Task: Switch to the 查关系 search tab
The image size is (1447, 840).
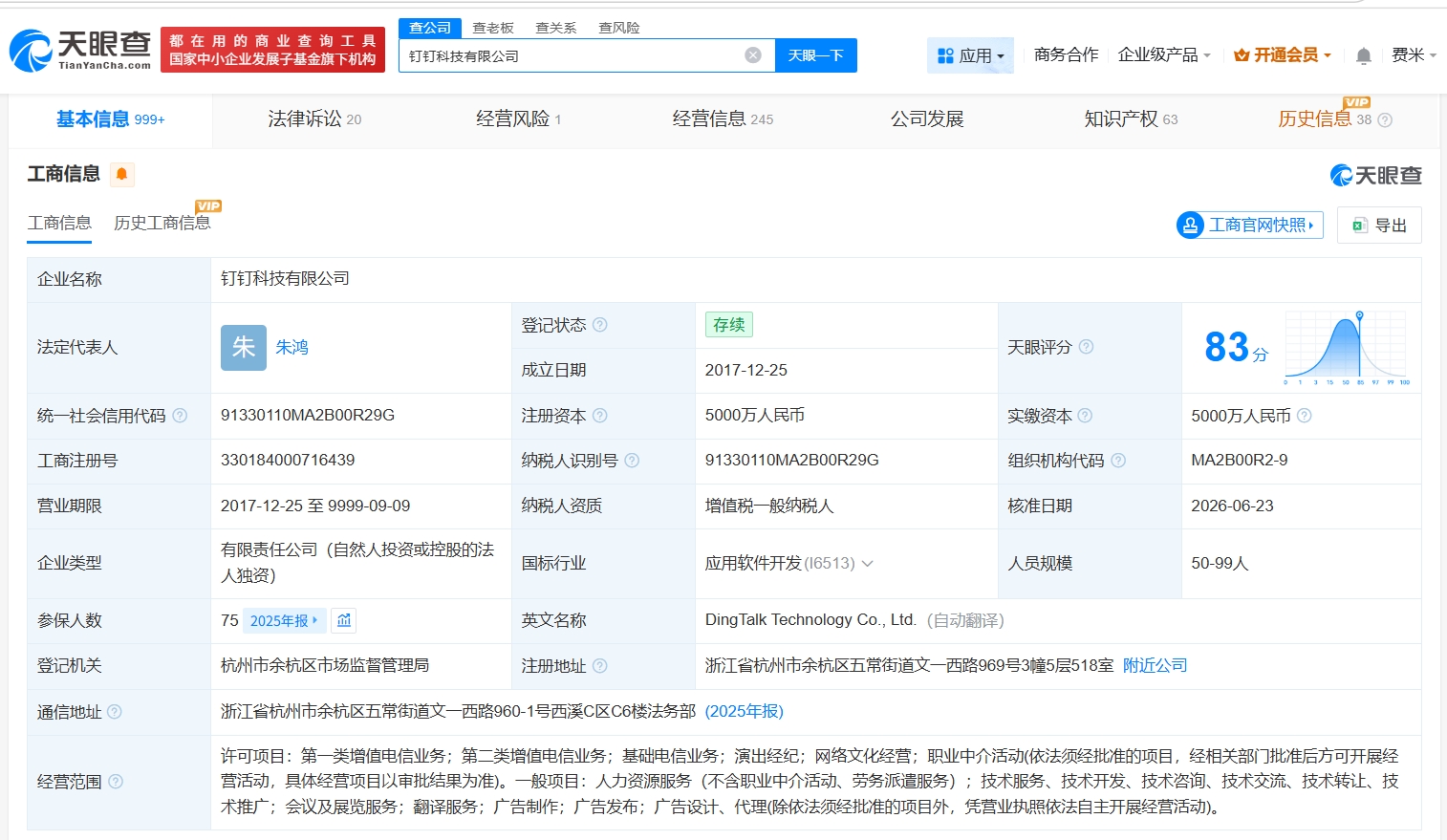Action: [x=556, y=28]
